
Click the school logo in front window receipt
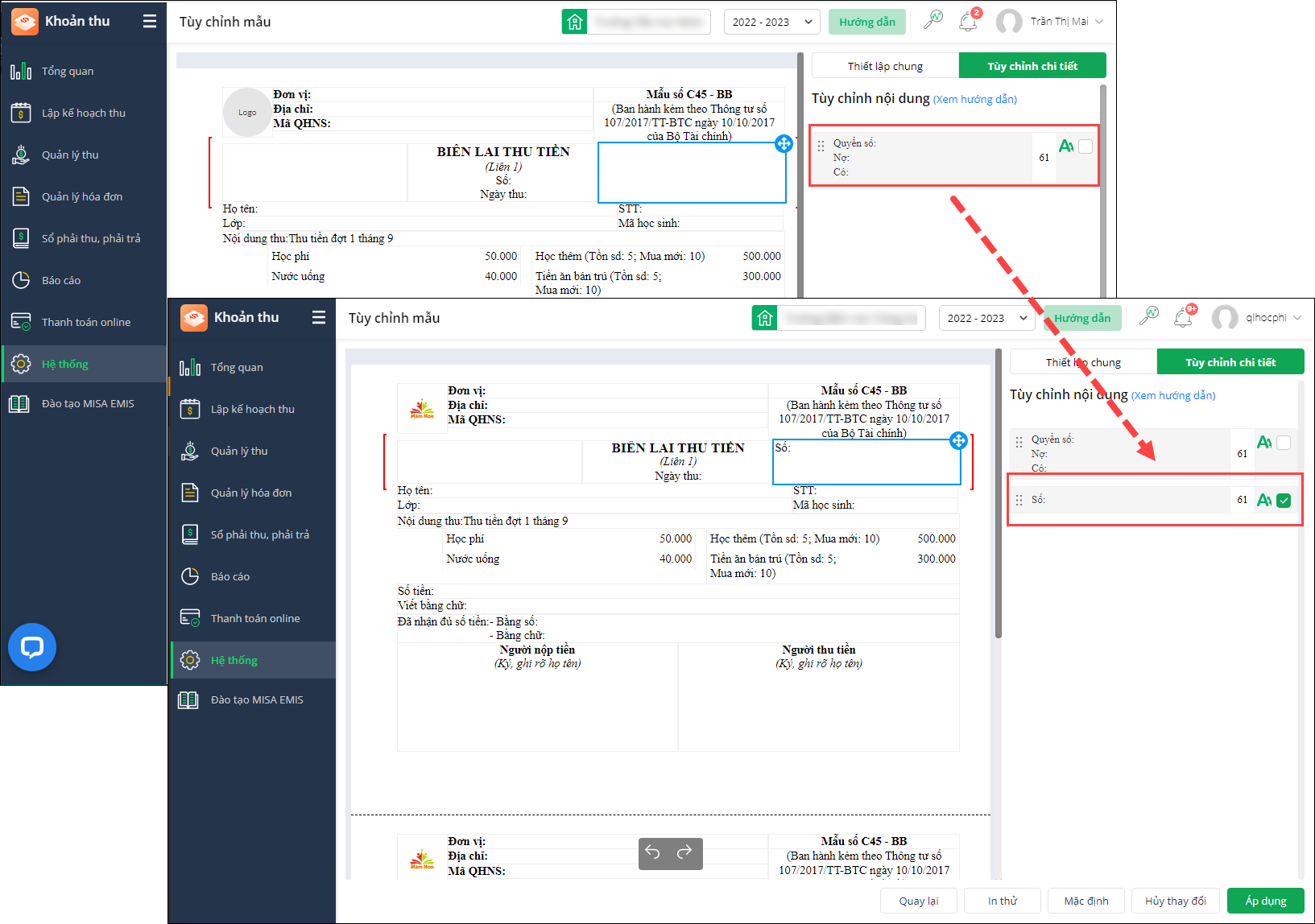pos(422,409)
